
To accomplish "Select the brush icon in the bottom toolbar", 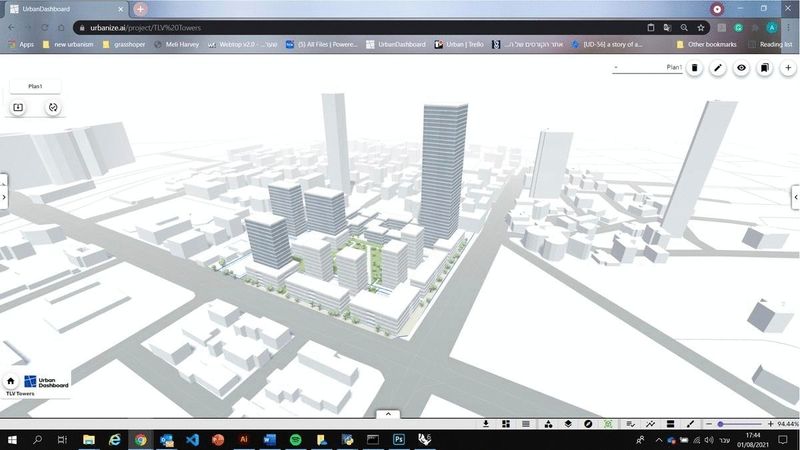I will pyautogui.click(x=690, y=424).
